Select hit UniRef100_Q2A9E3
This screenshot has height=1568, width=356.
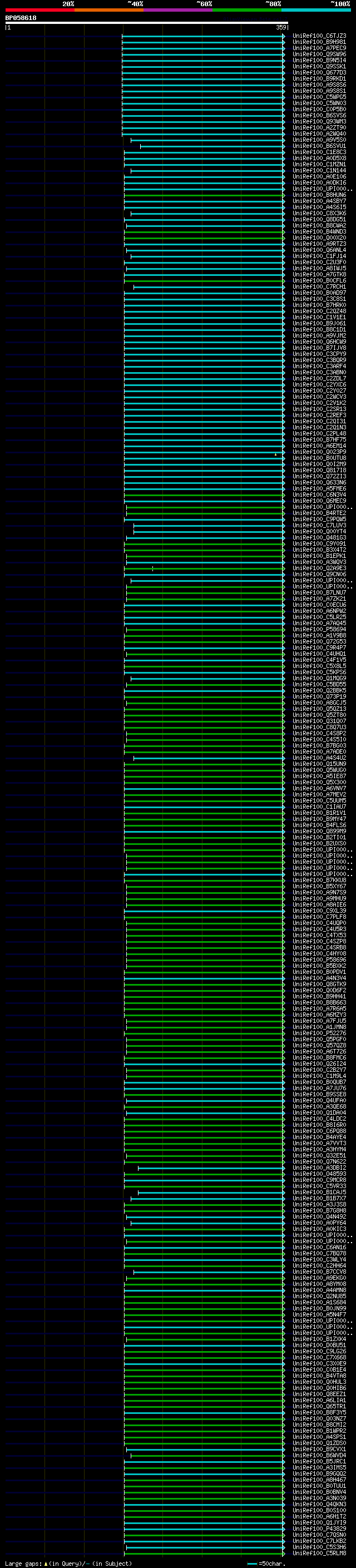tap(319, 568)
